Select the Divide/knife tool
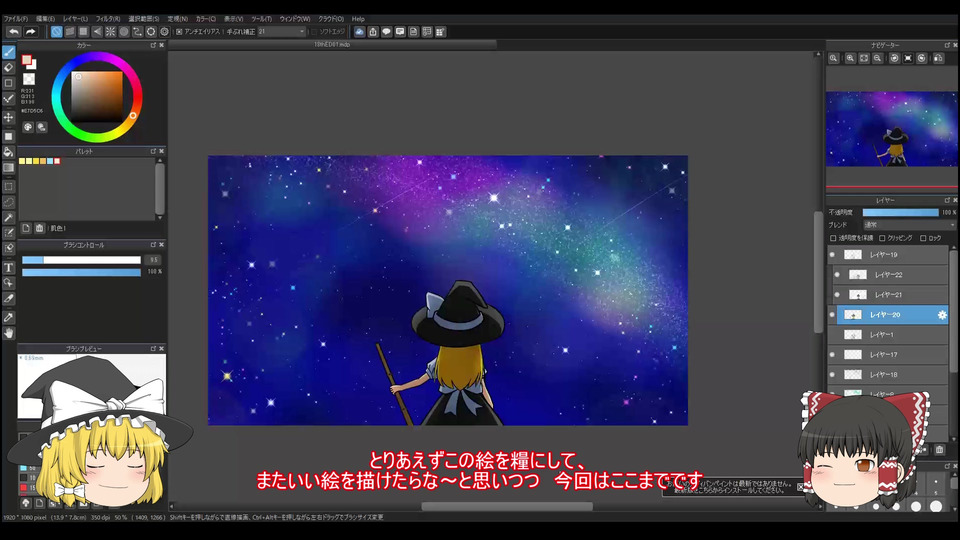 9,298
